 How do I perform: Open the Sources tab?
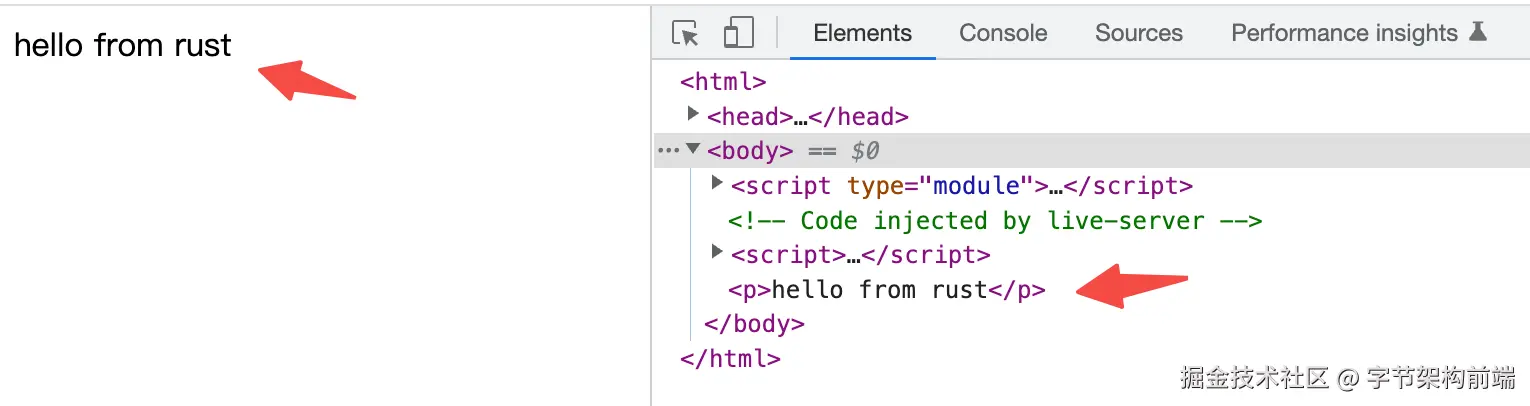click(x=1138, y=33)
